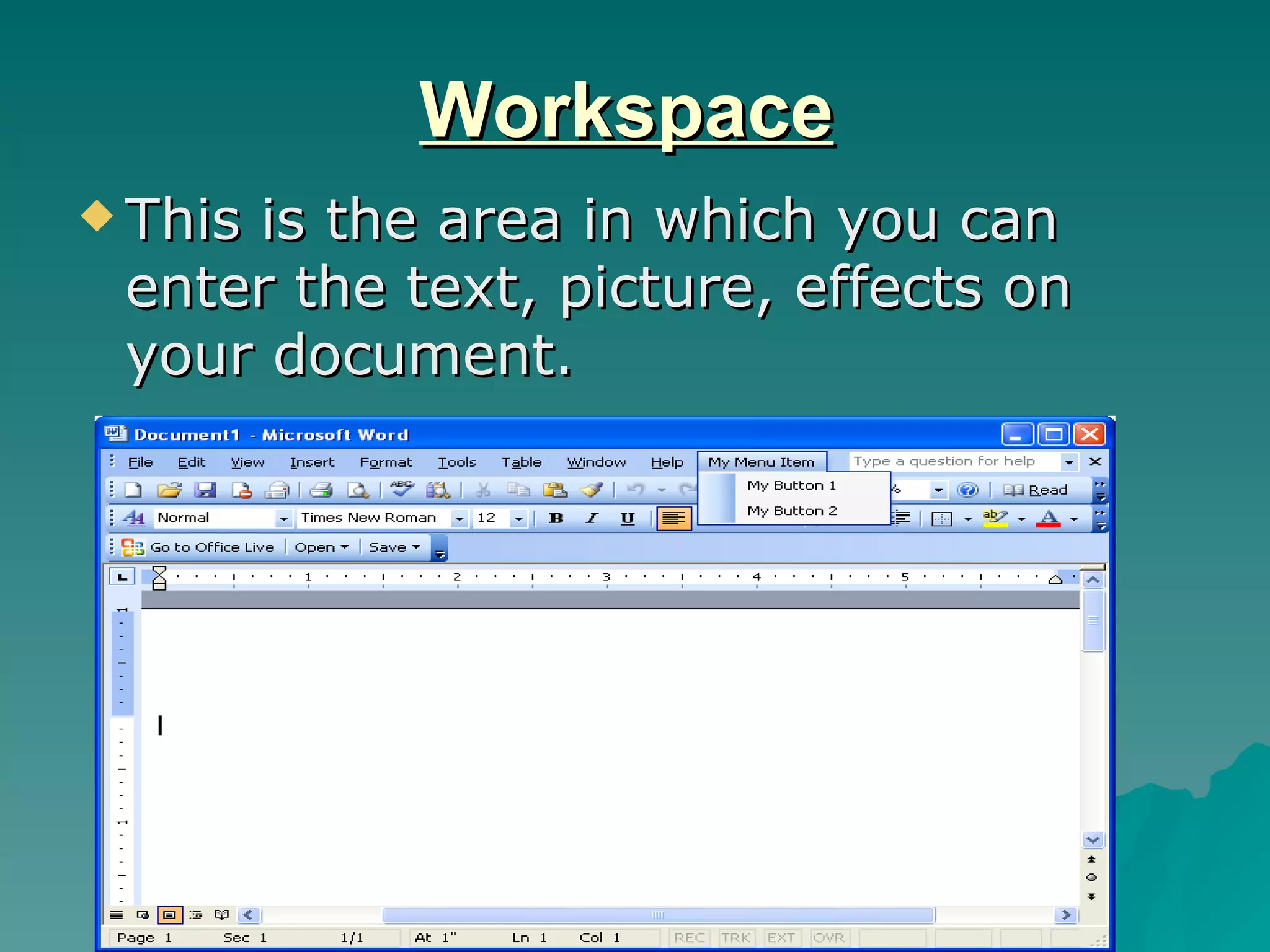
Task: Click the E-mail icon in the toolbar
Action: coord(277,490)
